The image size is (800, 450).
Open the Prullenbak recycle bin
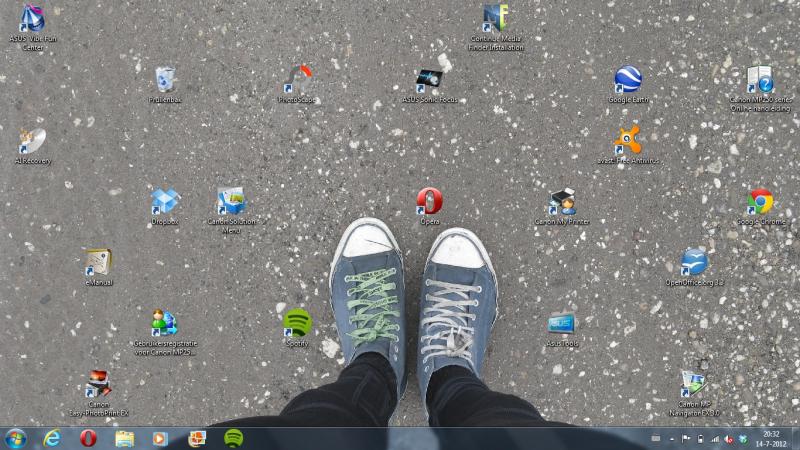click(165, 84)
